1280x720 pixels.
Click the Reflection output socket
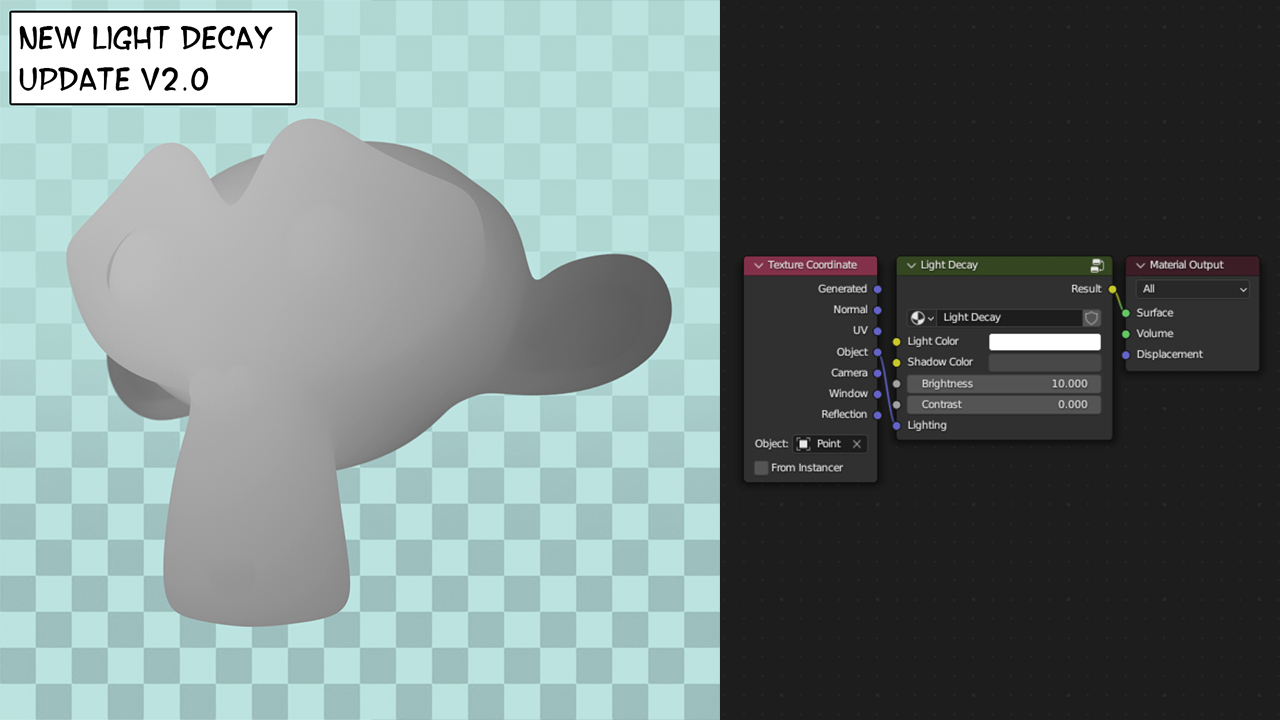click(877, 414)
